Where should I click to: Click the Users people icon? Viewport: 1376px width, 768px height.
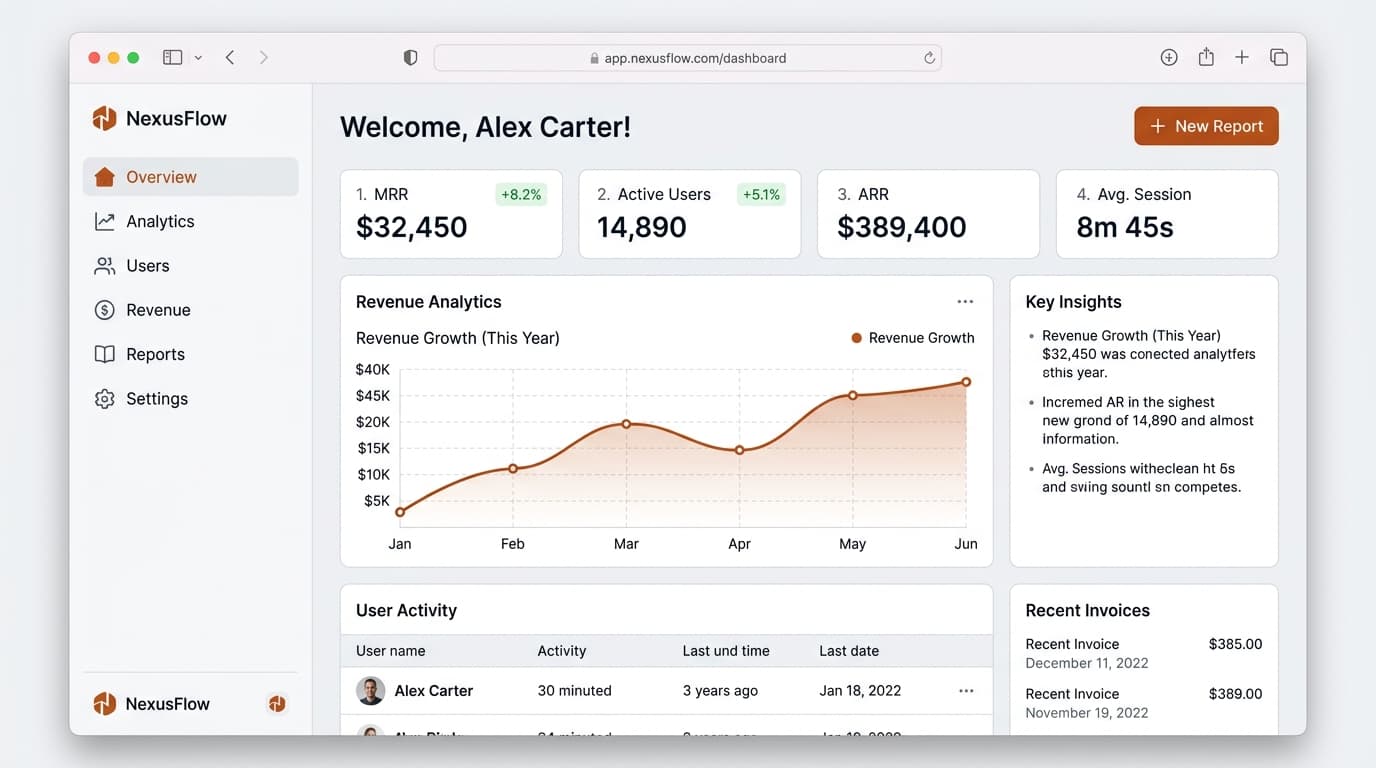point(104,266)
